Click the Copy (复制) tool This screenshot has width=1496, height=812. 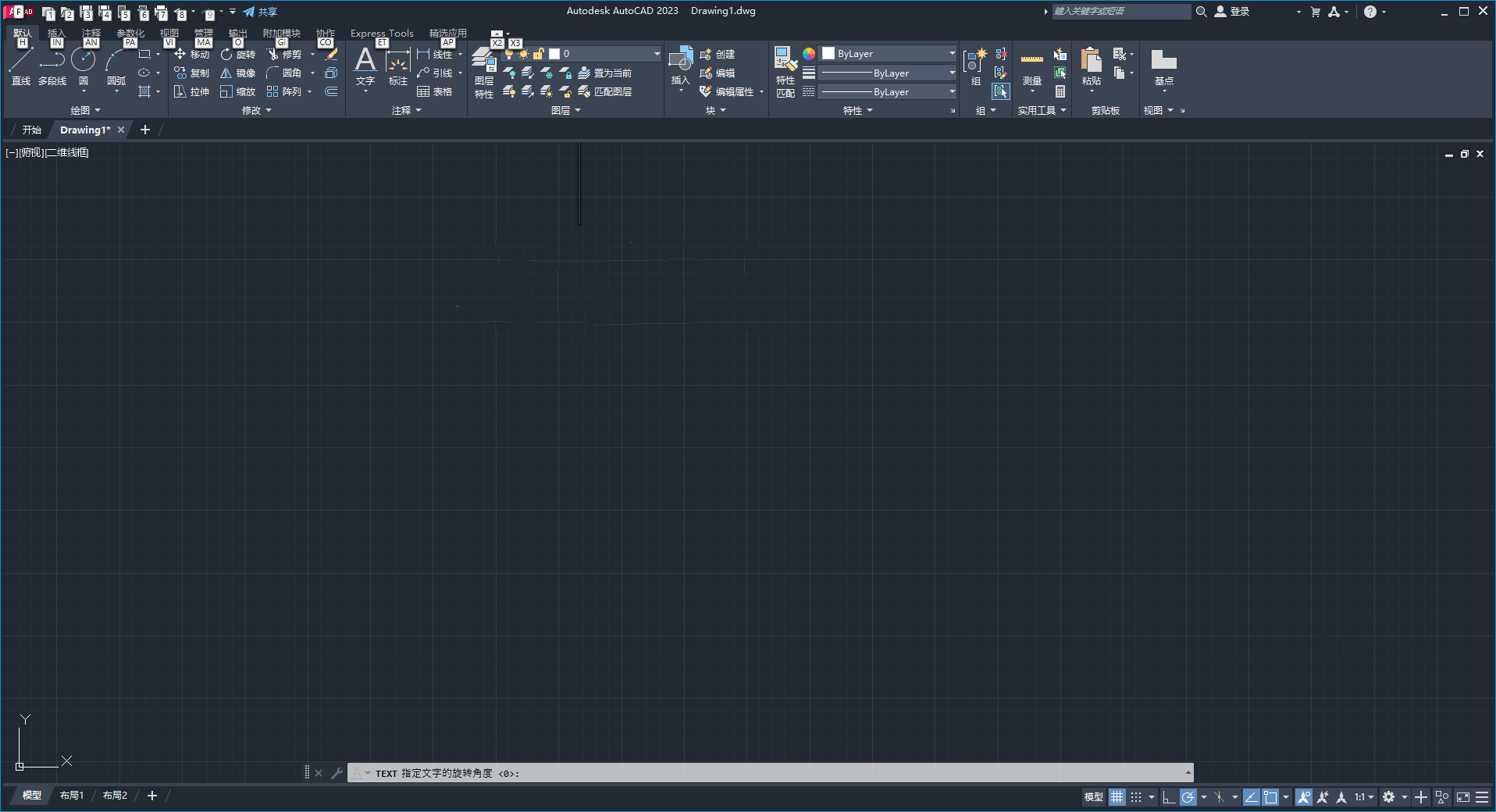click(x=192, y=73)
